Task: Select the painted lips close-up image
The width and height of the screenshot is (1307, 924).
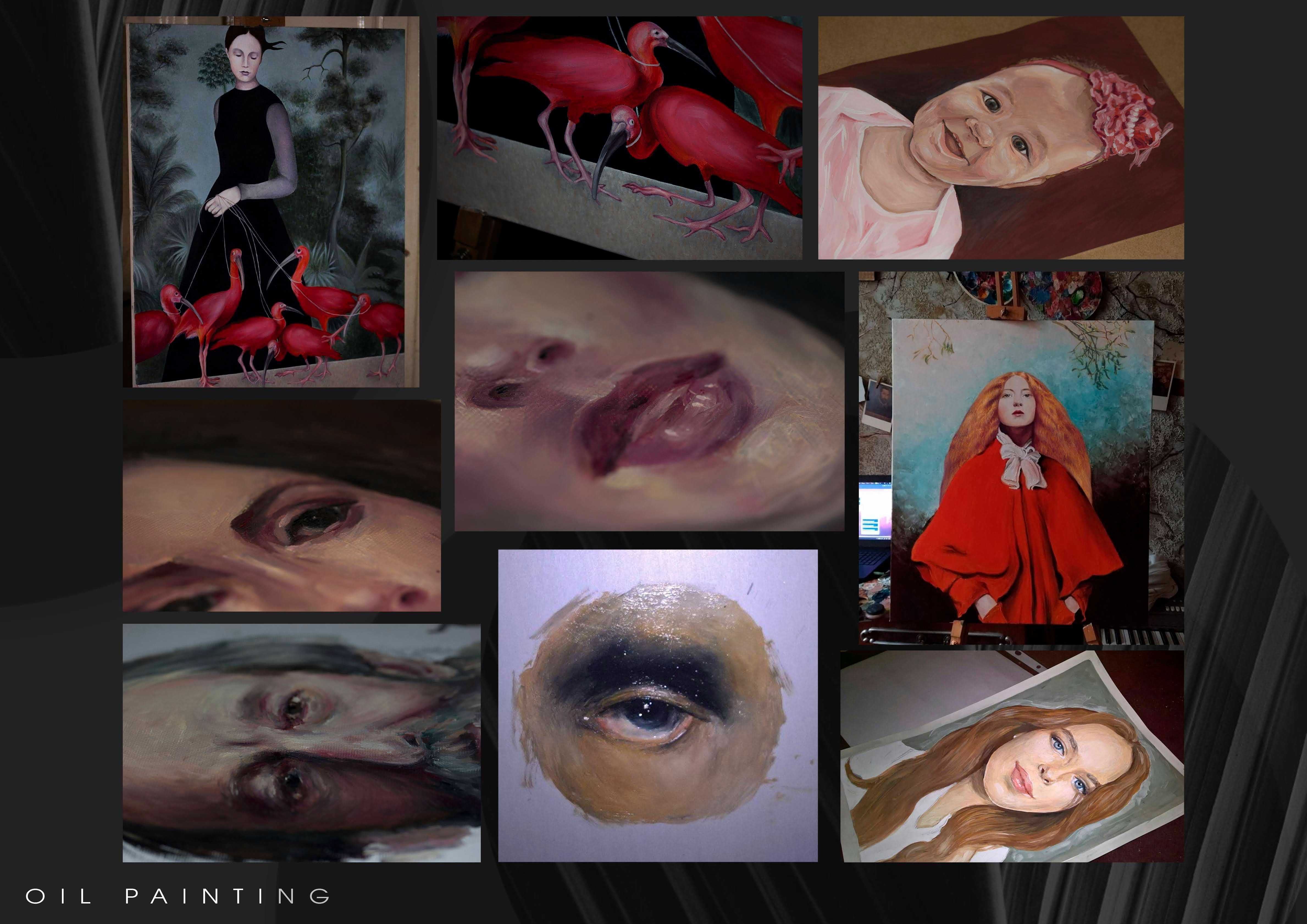Action: (650, 401)
